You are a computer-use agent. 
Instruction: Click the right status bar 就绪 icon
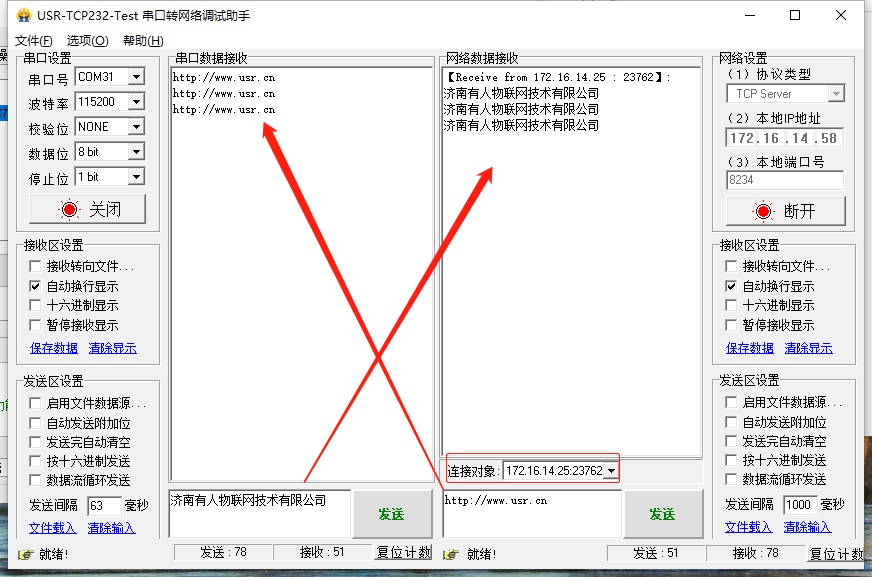click(451, 554)
